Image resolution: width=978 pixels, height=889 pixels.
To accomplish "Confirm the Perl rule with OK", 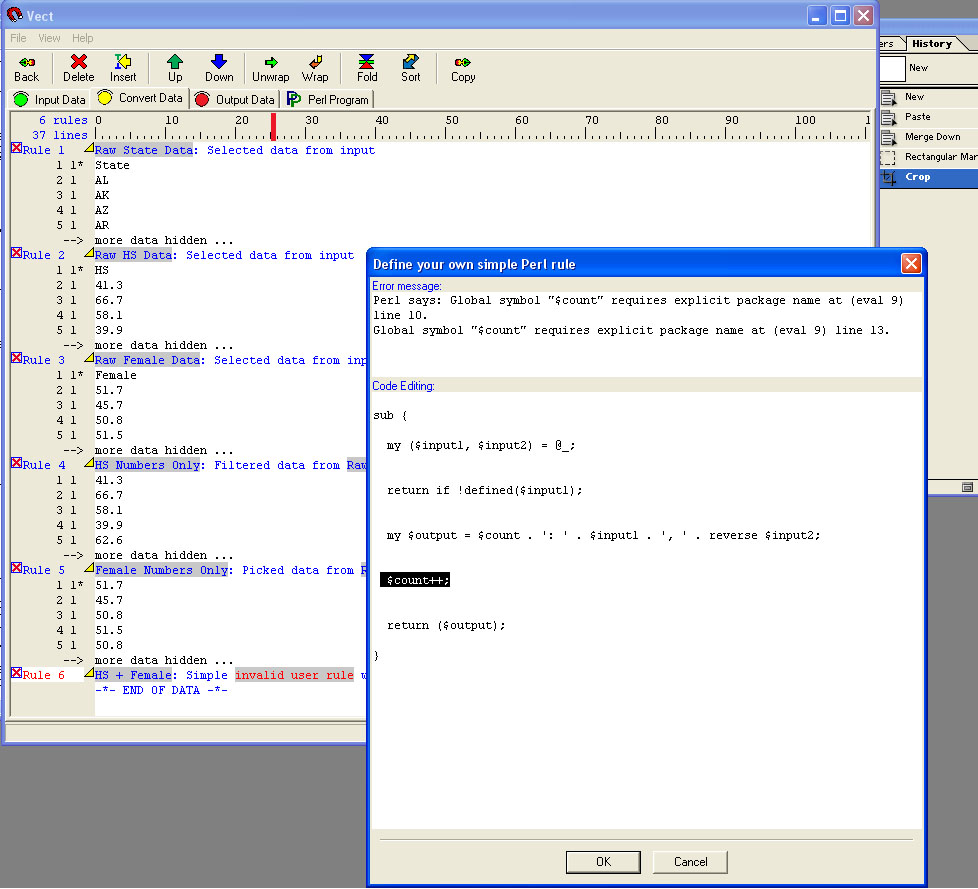I will [x=602, y=861].
